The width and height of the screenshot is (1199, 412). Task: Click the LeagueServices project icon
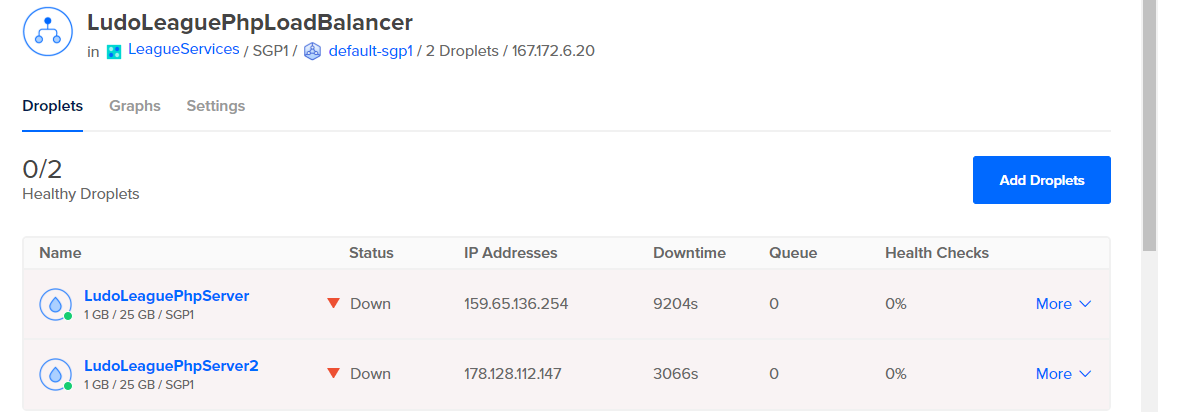(x=114, y=51)
